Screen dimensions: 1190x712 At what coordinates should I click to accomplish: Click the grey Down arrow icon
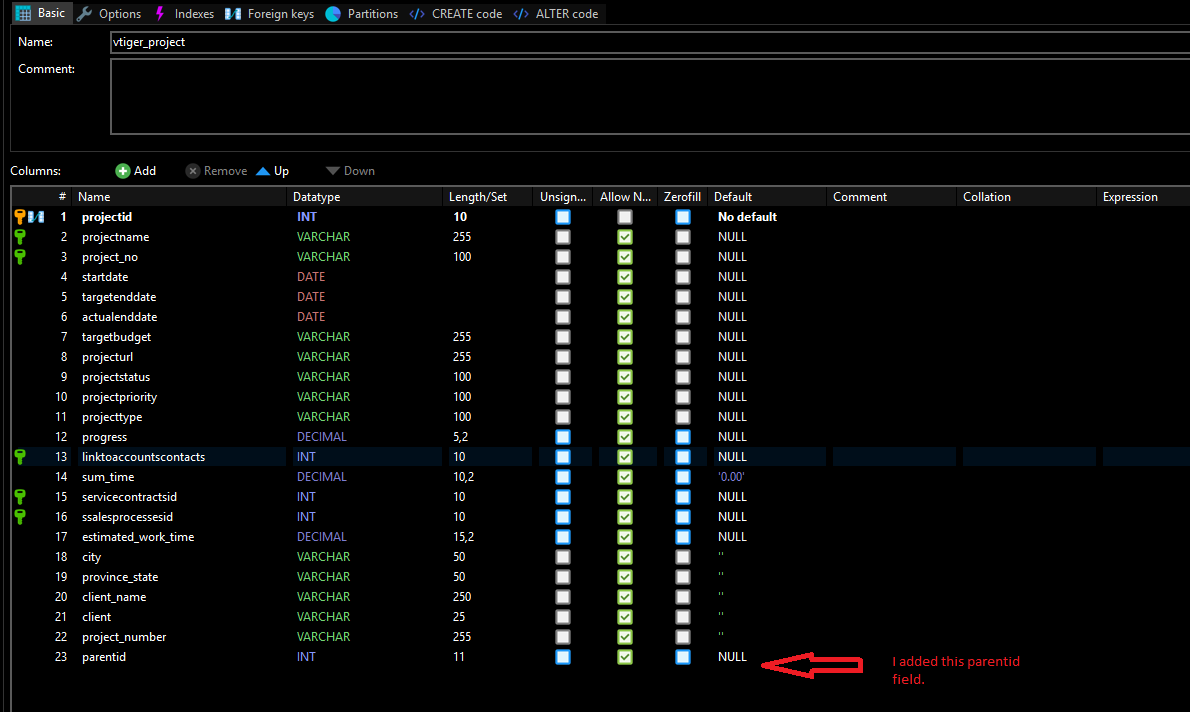pyautogui.click(x=332, y=171)
